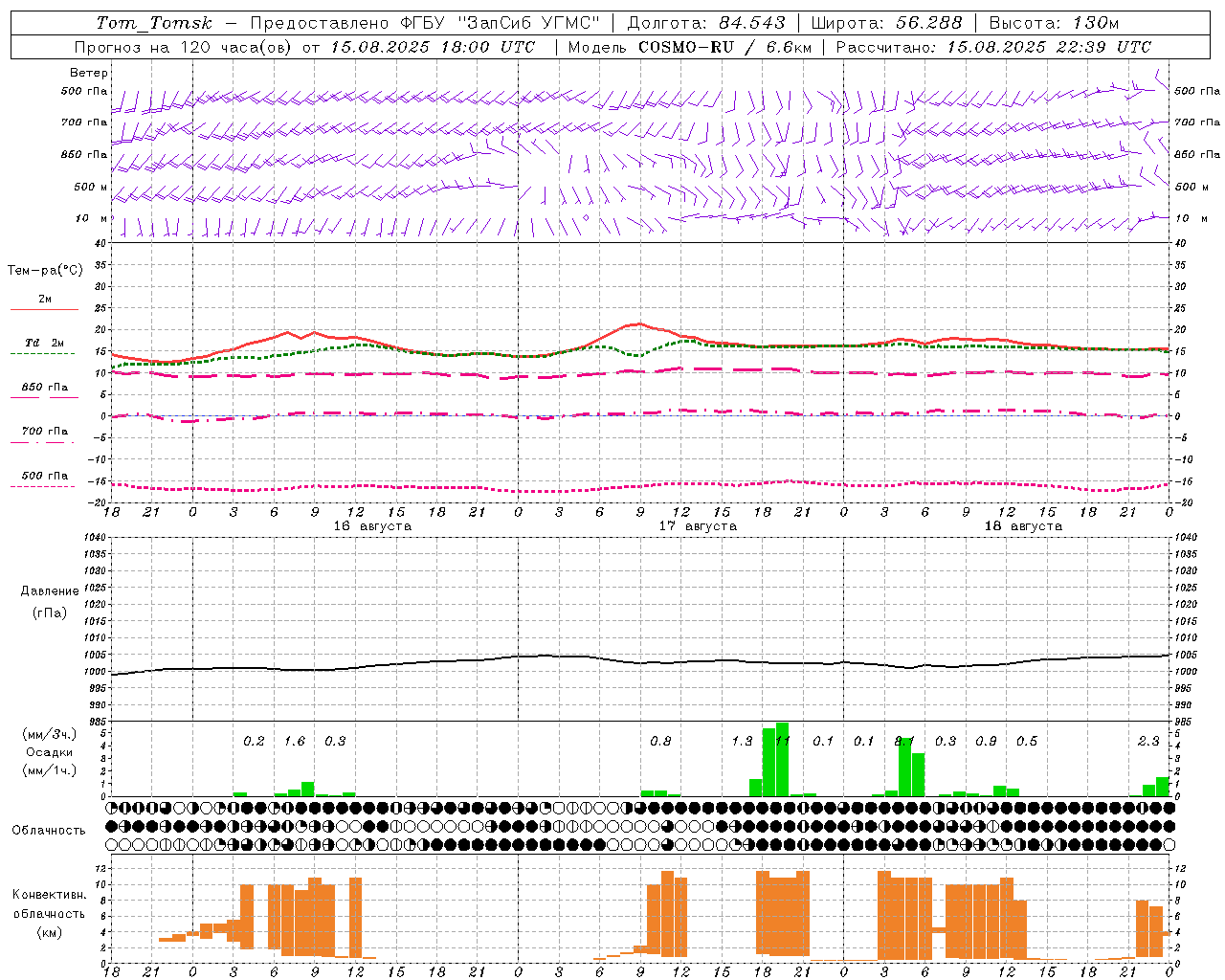Click the Конвективн. convective cloud panel label

click(49, 895)
